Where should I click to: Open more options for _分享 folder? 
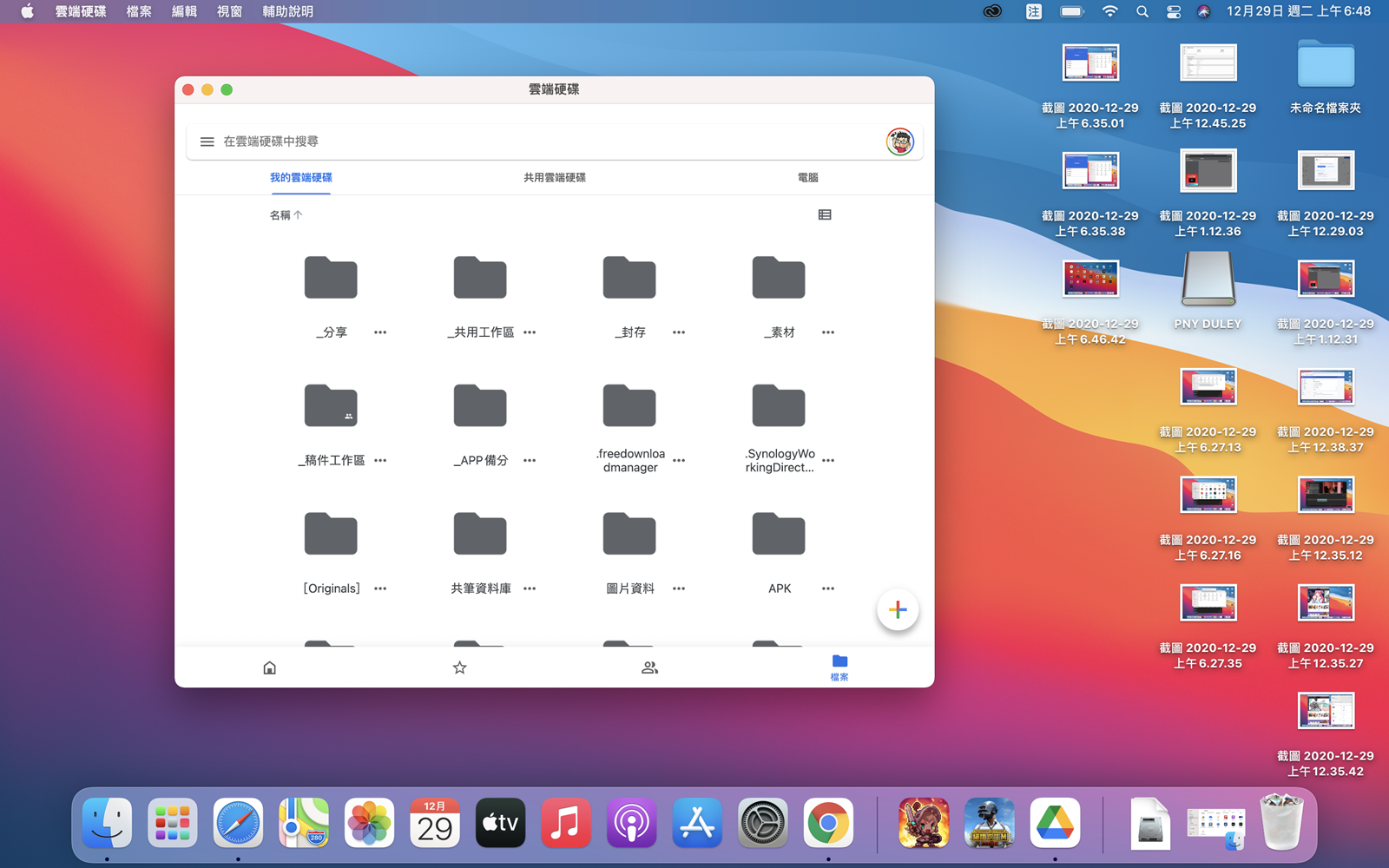point(380,332)
